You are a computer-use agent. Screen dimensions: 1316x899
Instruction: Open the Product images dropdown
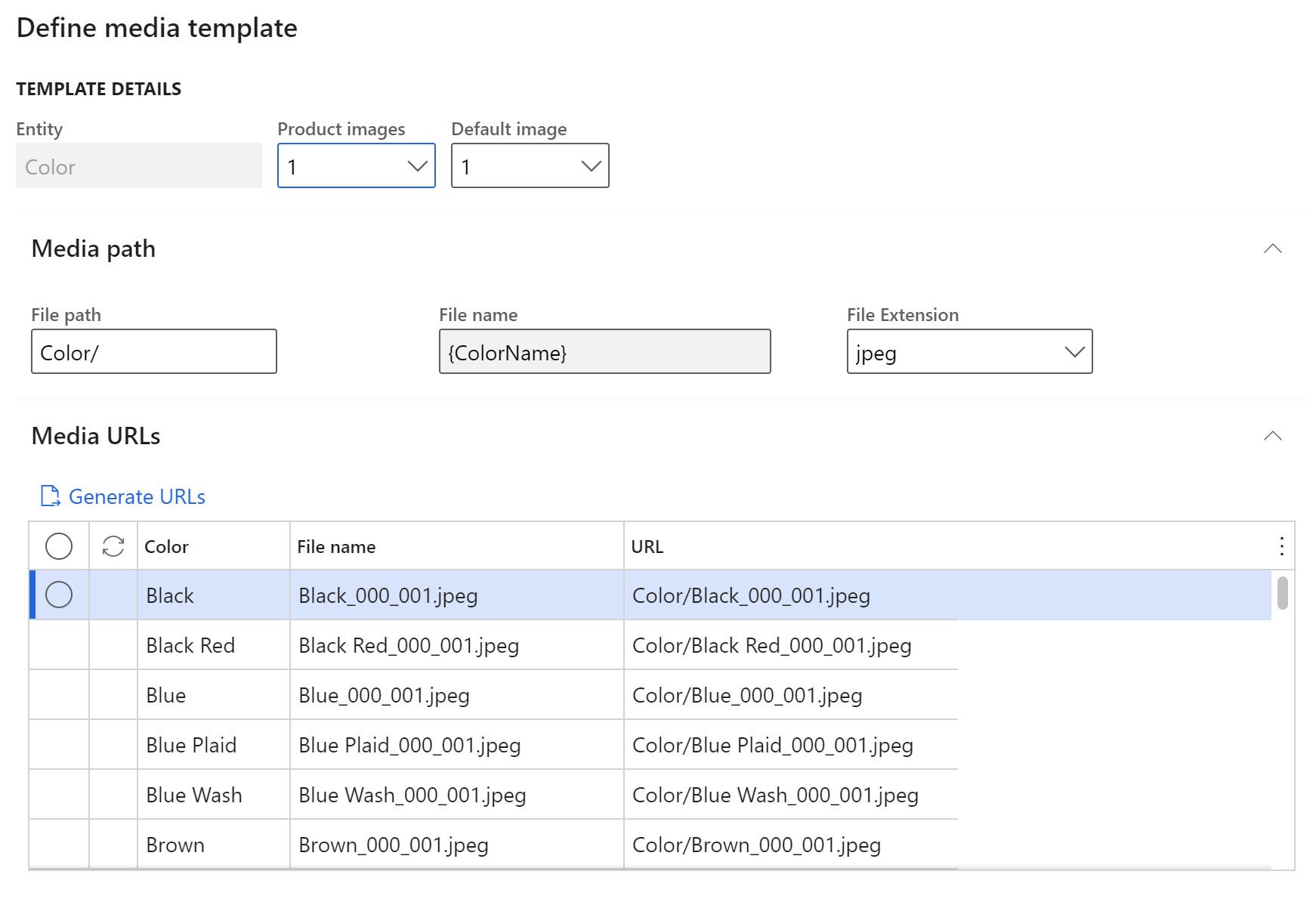coord(356,165)
